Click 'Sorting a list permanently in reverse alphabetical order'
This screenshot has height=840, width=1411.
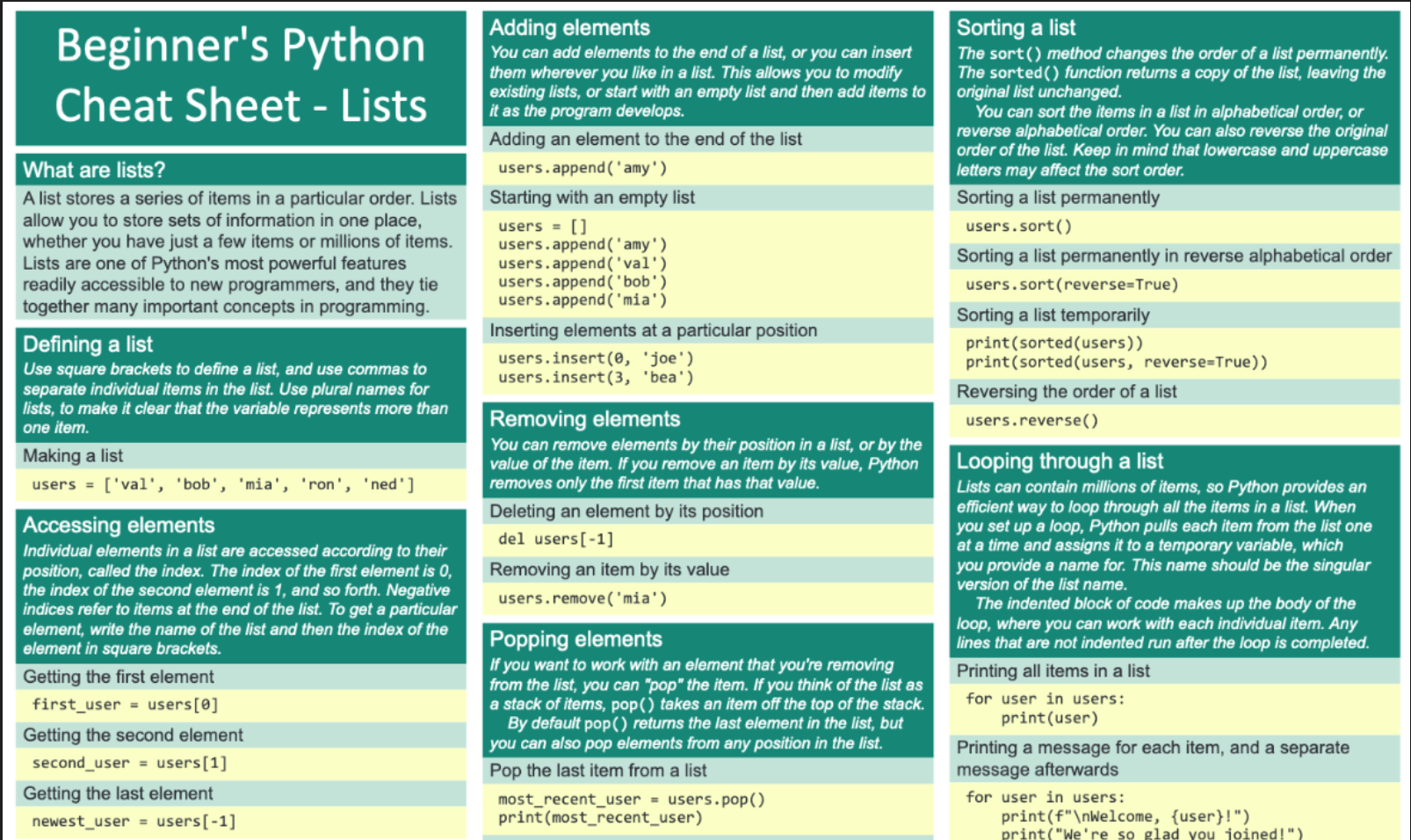coord(1174,256)
